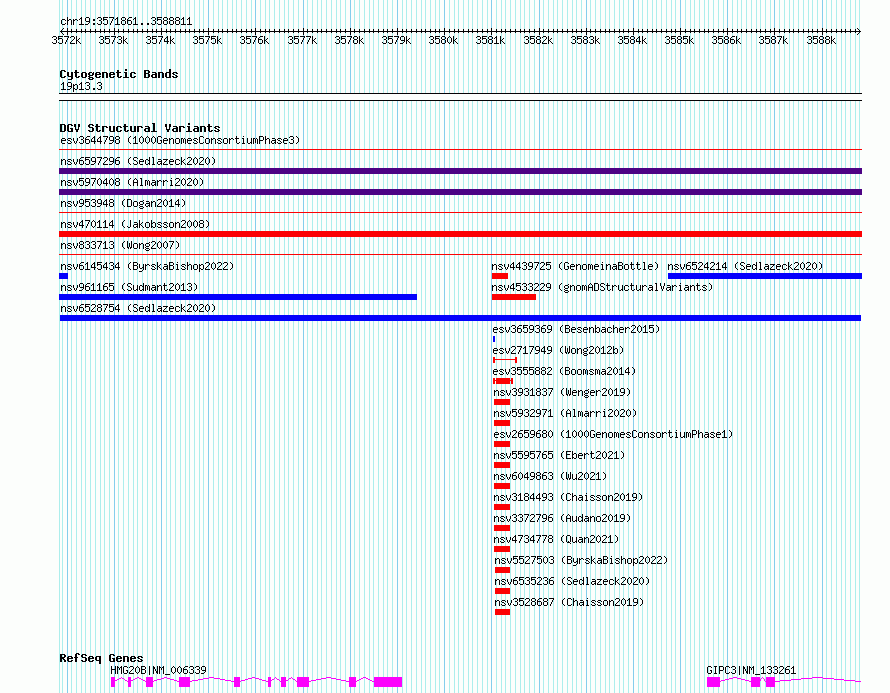
Task: Select the nsv3528687 (Chaisson2019) label
Action: click(569, 602)
